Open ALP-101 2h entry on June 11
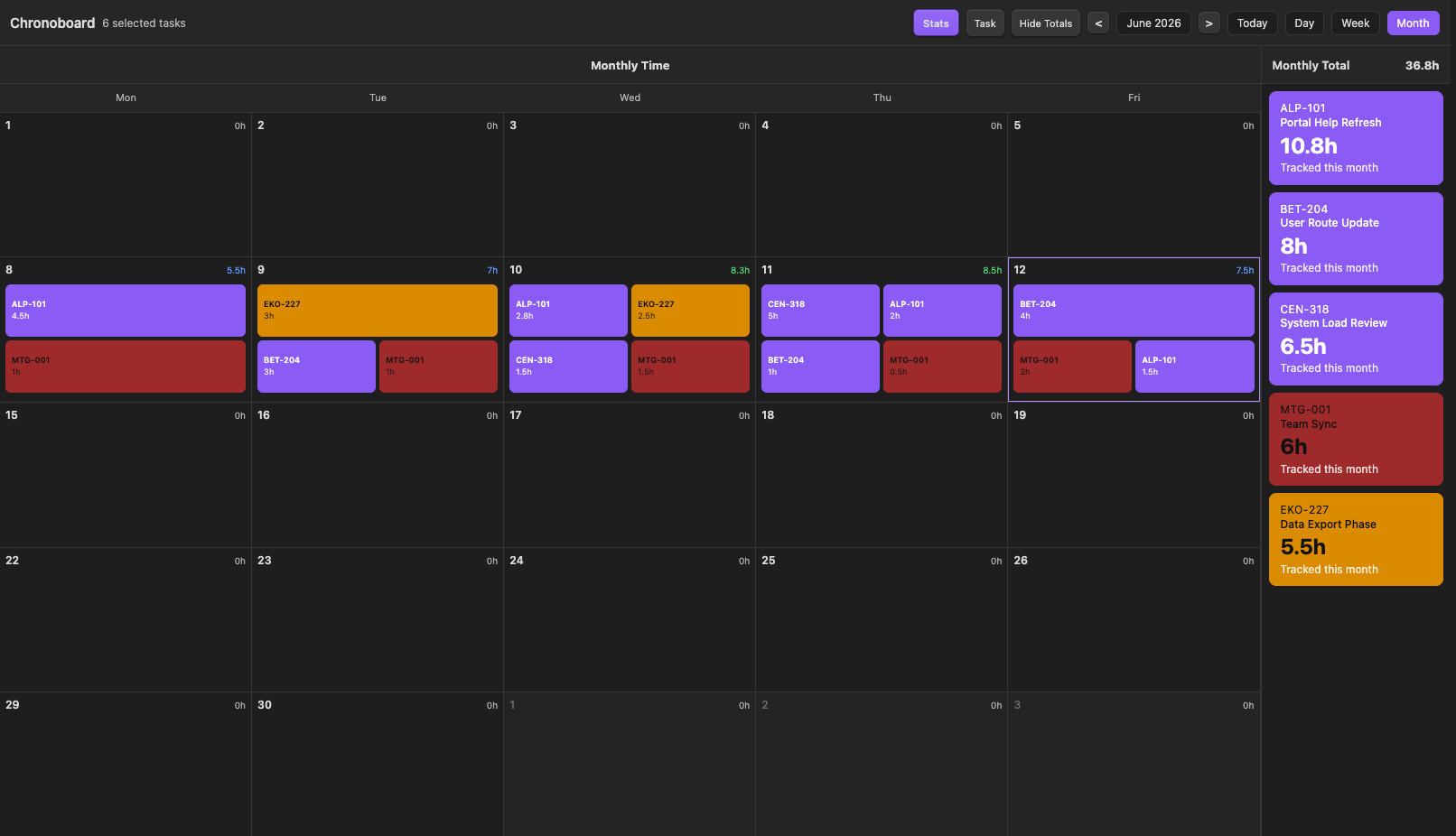 942,311
